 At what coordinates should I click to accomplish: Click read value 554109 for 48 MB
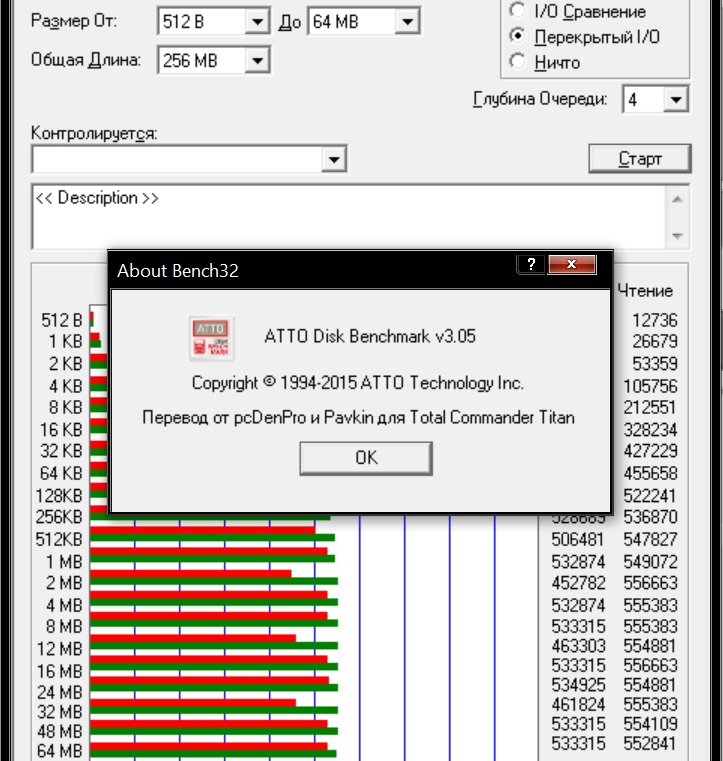pyautogui.click(x=650, y=724)
